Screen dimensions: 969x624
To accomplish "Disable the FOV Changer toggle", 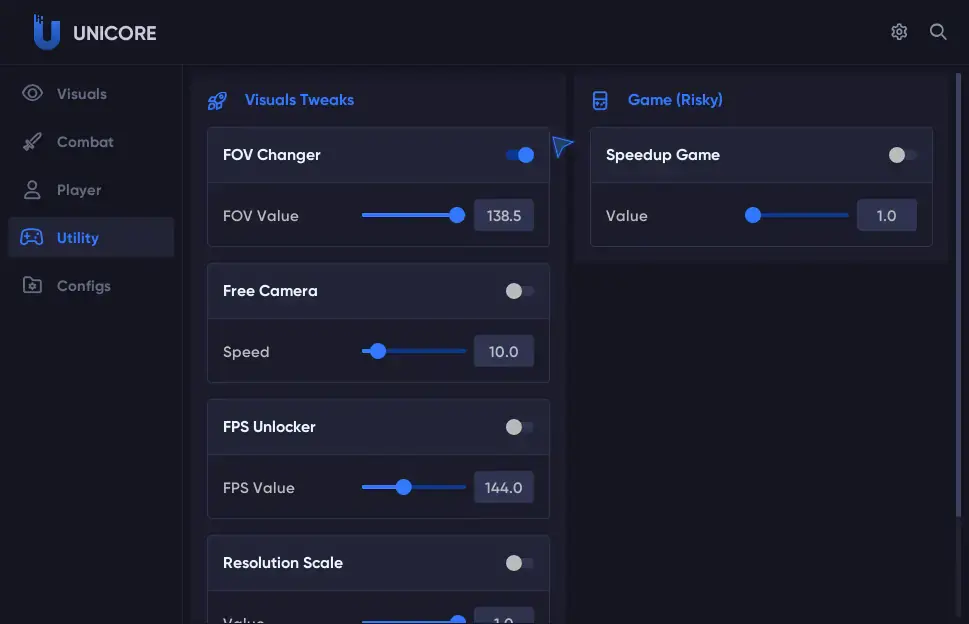I will pos(520,155).
